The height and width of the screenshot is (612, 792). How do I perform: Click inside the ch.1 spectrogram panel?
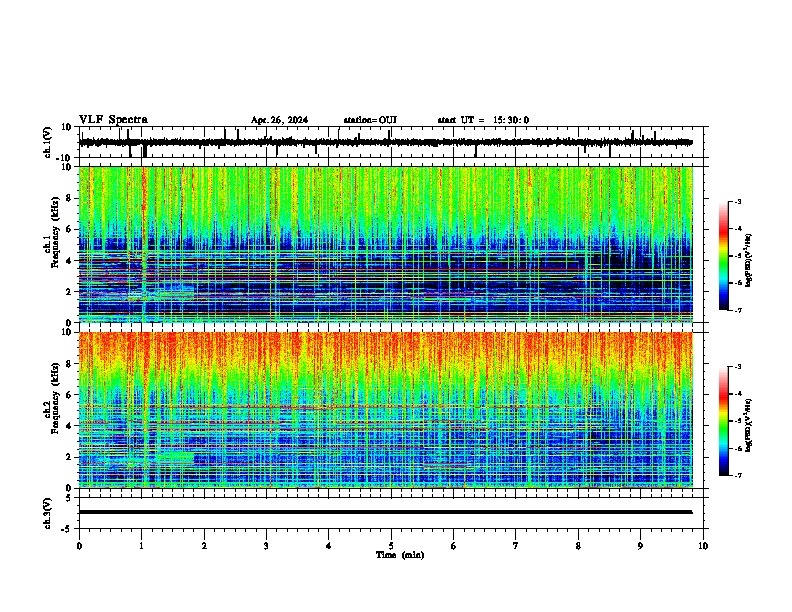tap(385, 244)
